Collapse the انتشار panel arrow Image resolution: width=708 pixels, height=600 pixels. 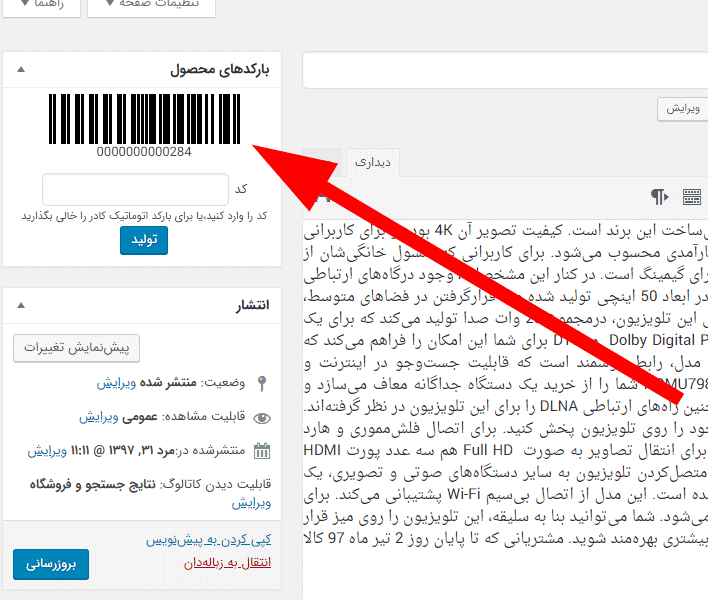coord(21,305)
